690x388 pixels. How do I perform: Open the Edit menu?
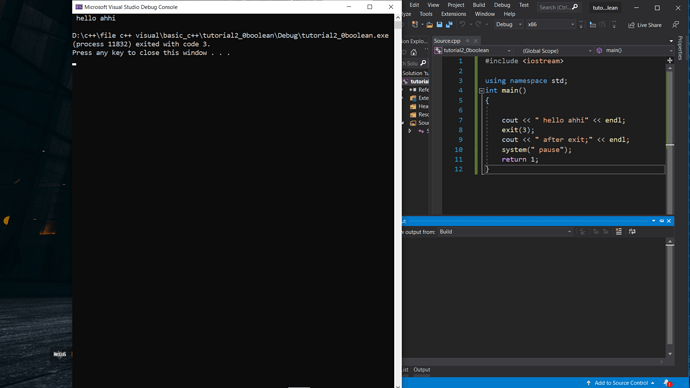pyautogui.click(x=414, y=5)
